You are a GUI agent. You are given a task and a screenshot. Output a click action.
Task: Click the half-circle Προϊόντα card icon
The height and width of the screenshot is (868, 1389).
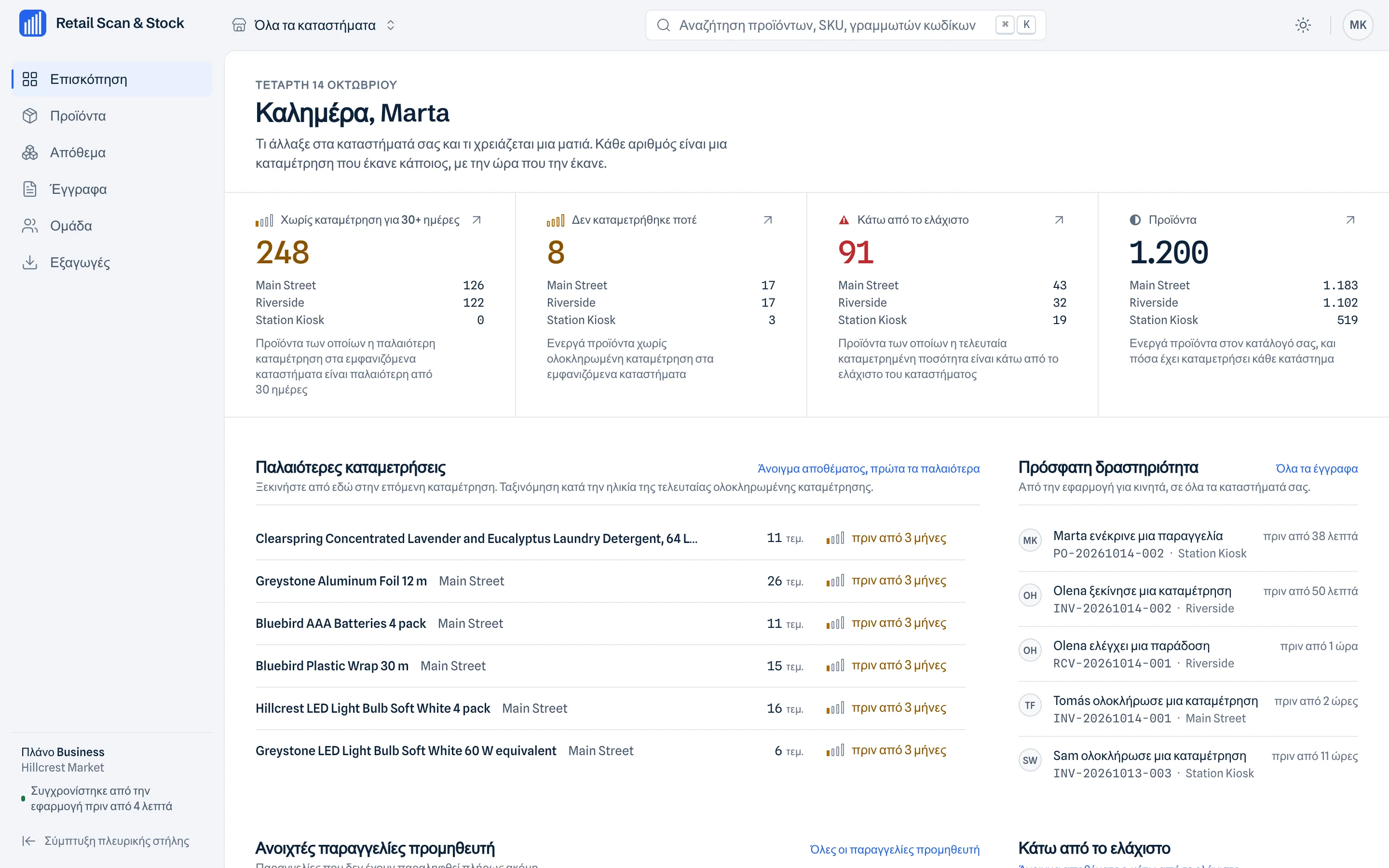pos(1135,220)
